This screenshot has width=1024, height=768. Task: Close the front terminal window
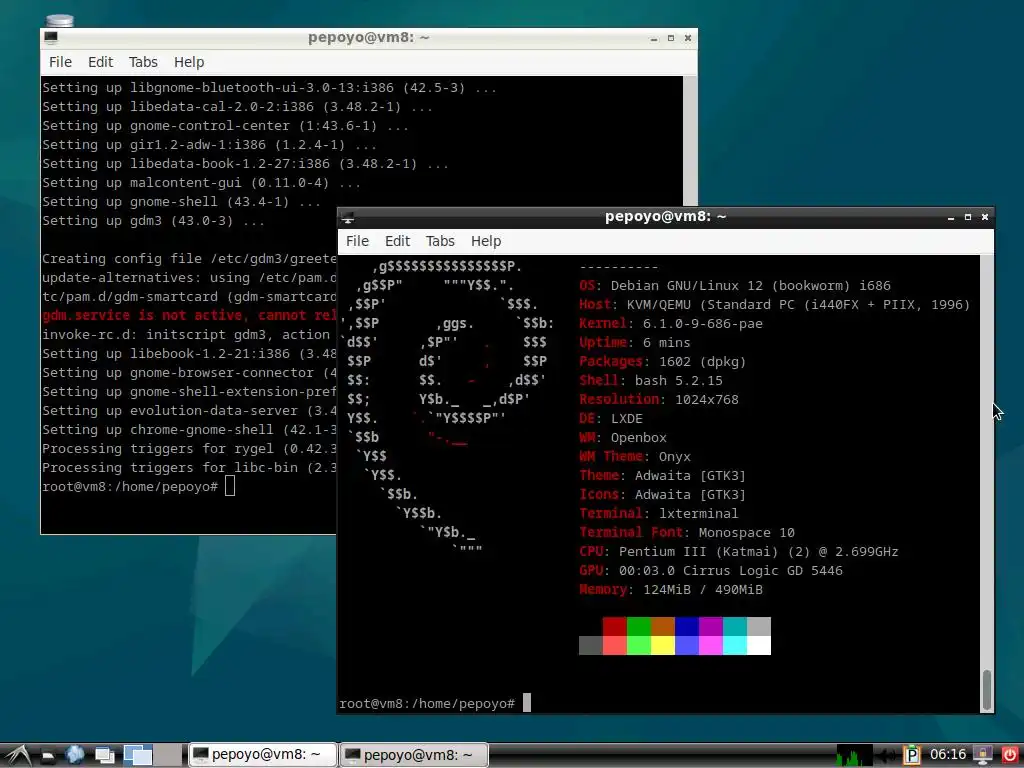point(985,217)
